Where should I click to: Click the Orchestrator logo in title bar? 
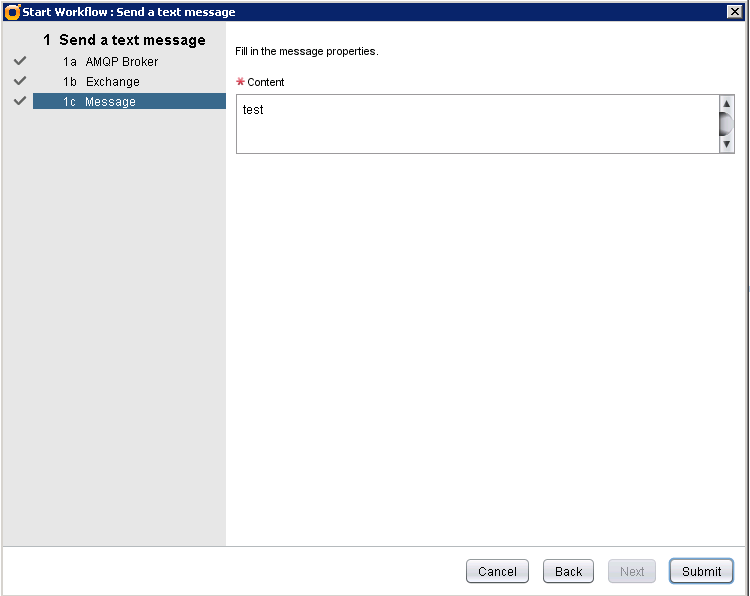(x=12, y=12)
